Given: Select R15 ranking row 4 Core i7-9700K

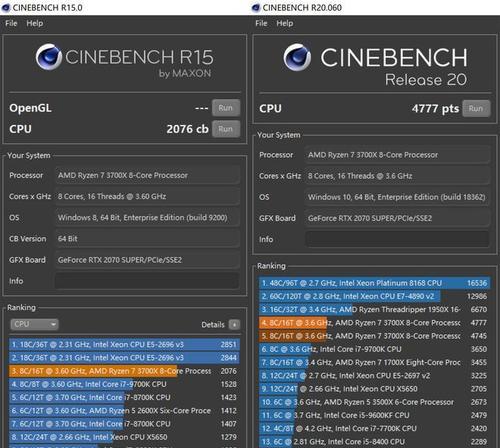Looking at the screenshot, I should (124, 384).
